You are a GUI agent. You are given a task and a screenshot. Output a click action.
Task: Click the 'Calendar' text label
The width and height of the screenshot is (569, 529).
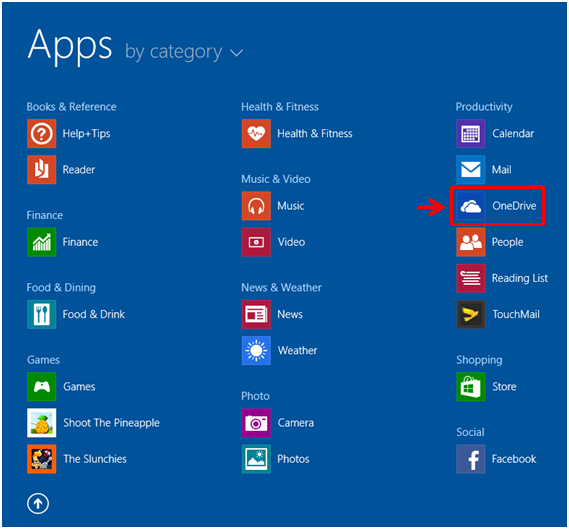(513, 134)
